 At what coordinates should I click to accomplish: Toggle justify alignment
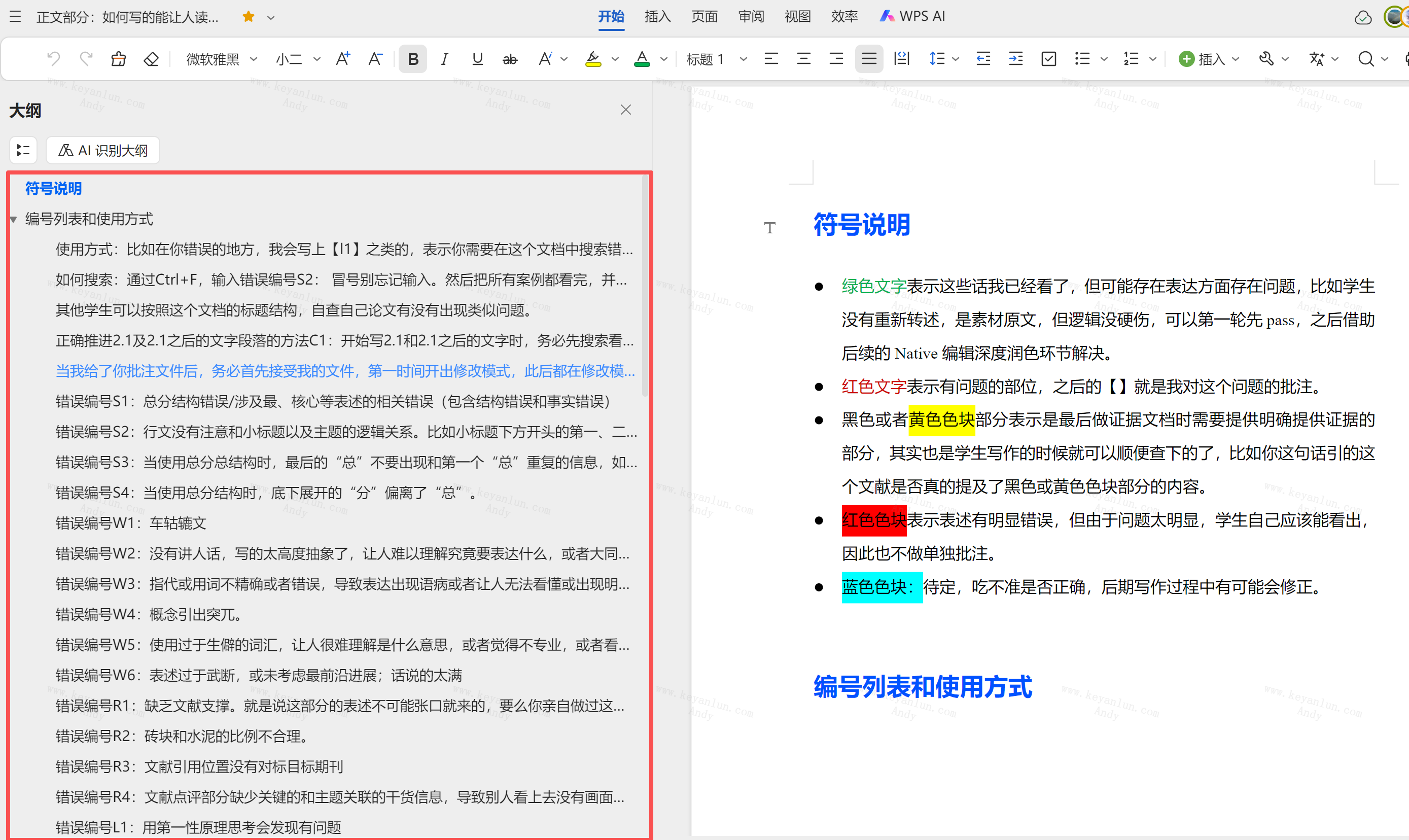(x=869, y=59)
